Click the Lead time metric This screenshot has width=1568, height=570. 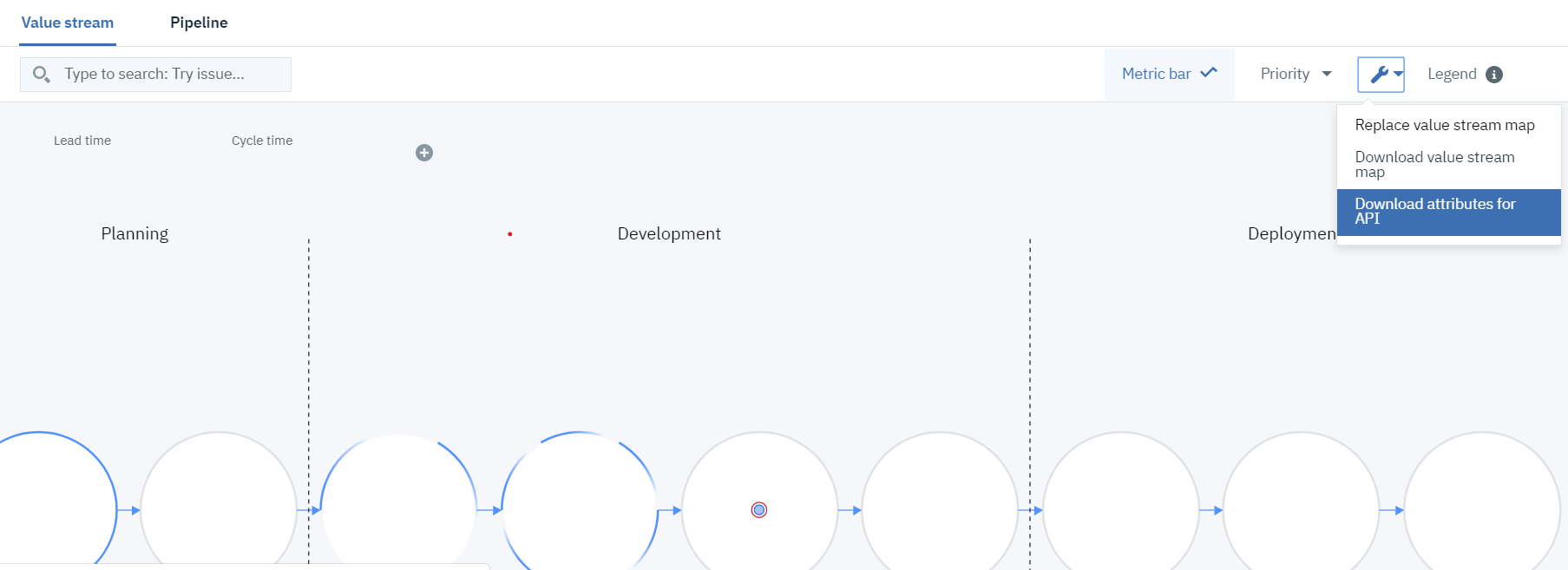point(82,141)
